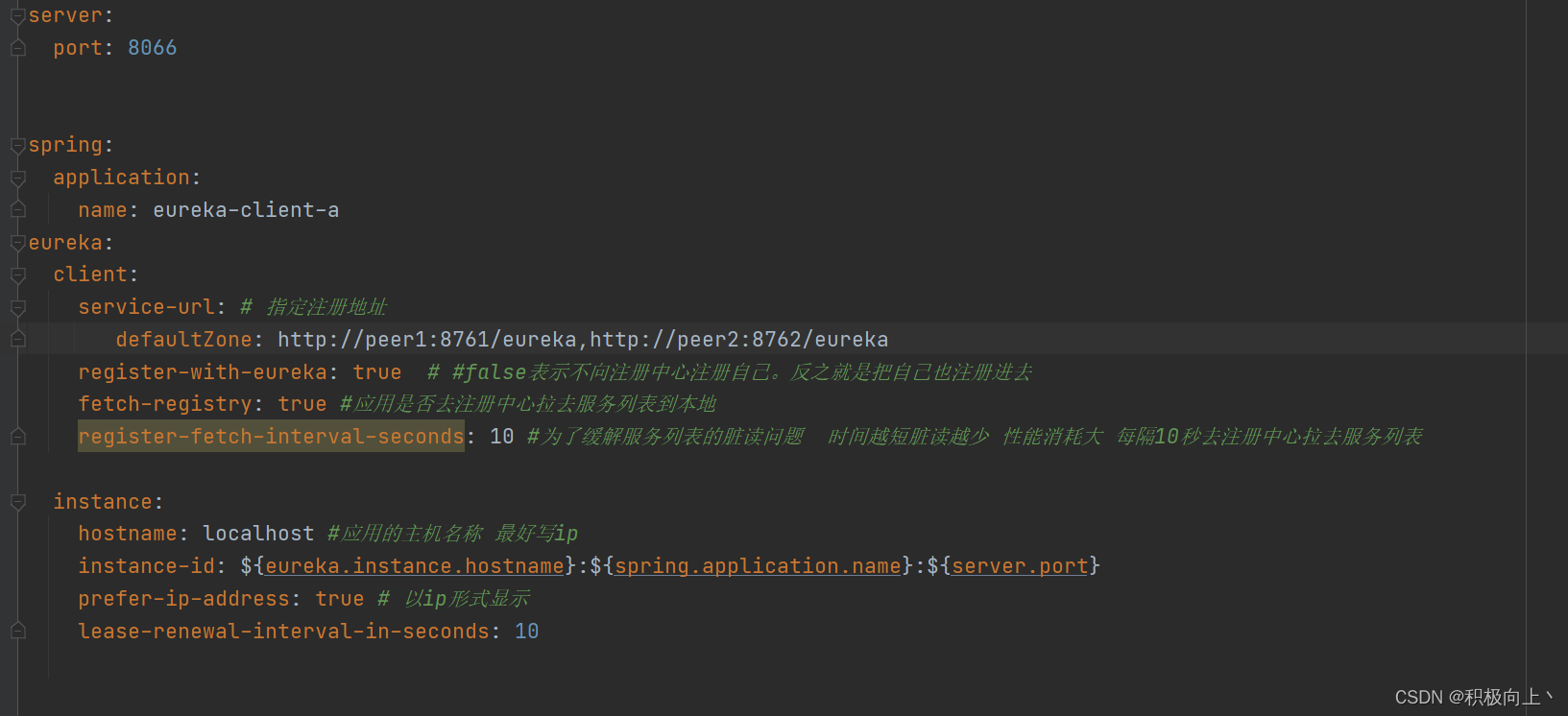Viewport: 1568px width, 716px height.
Task: Click fold end marker beside name eureka-client-a line
Action: (17, 210)
